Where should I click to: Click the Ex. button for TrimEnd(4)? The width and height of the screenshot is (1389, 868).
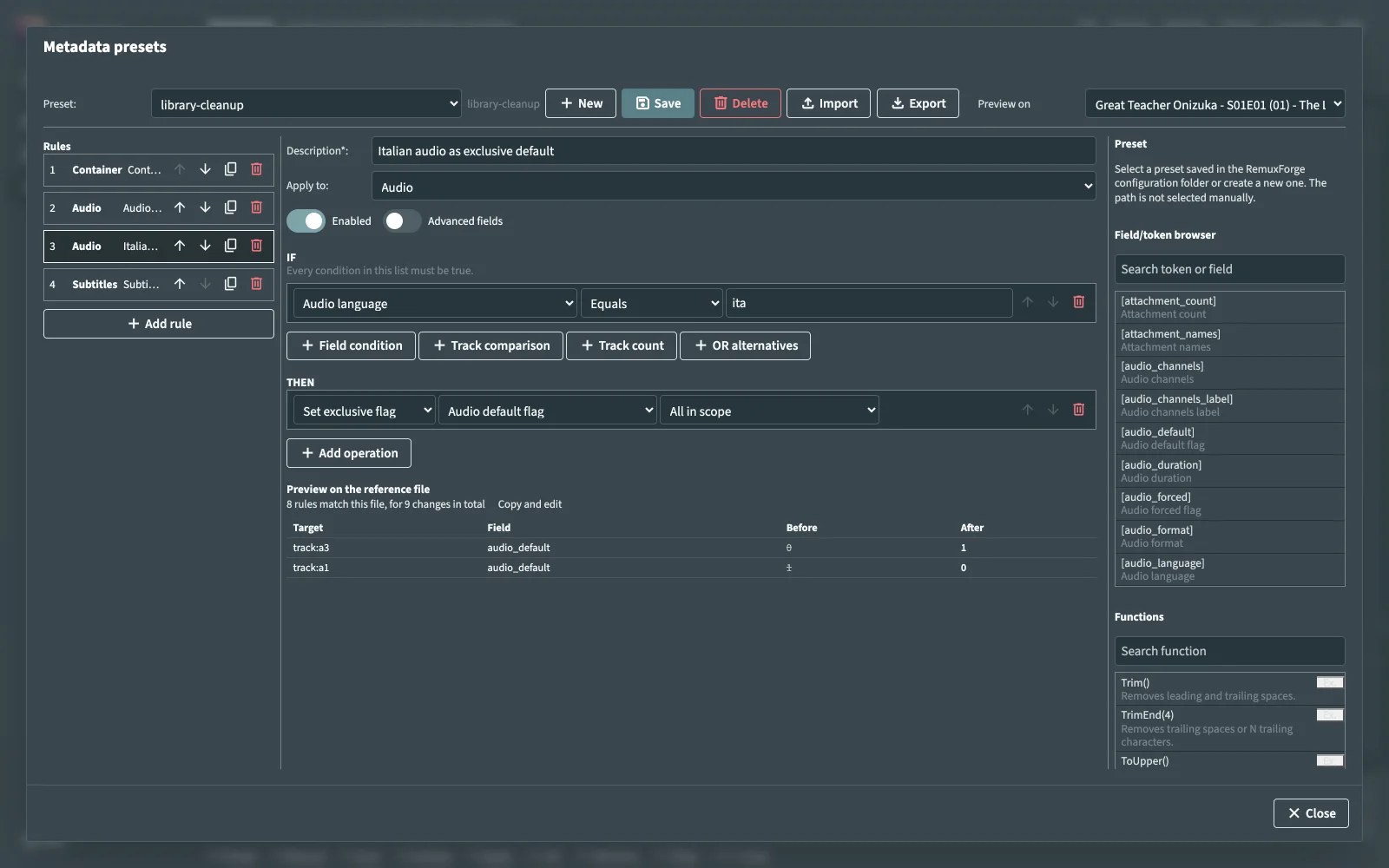coord(1330,715)
